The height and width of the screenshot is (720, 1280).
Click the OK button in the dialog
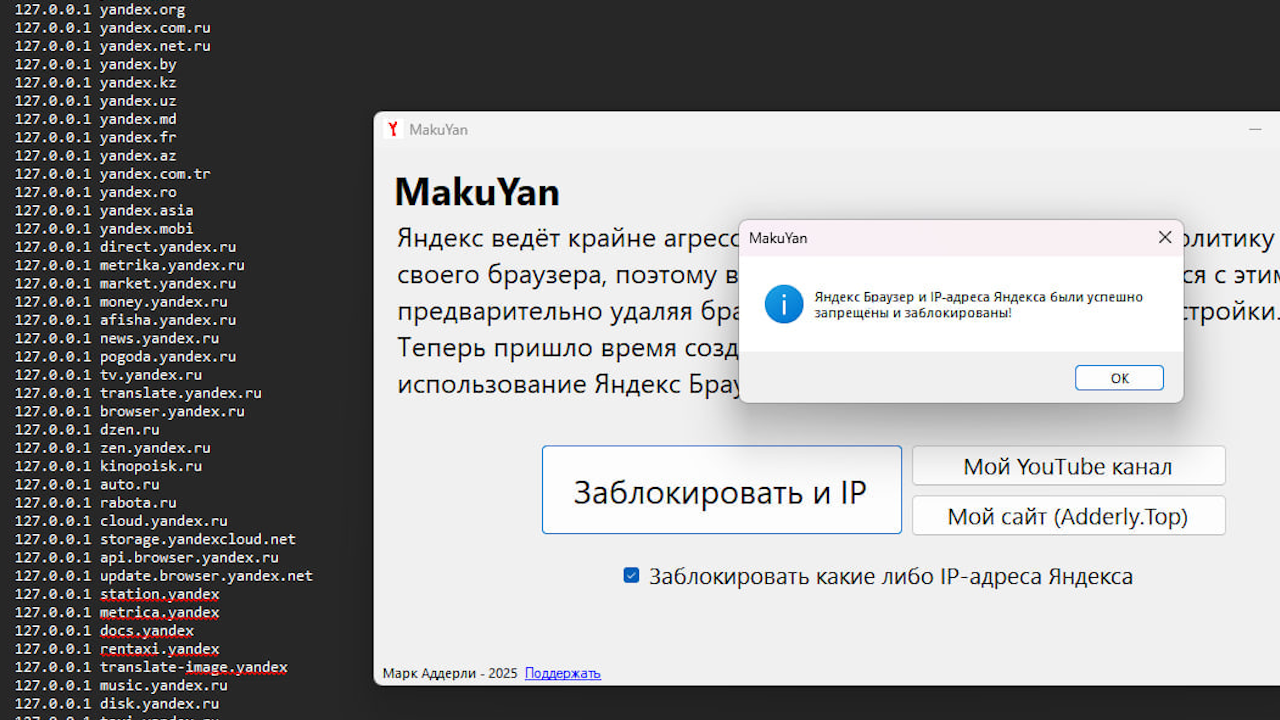[x=1119, y=378]
